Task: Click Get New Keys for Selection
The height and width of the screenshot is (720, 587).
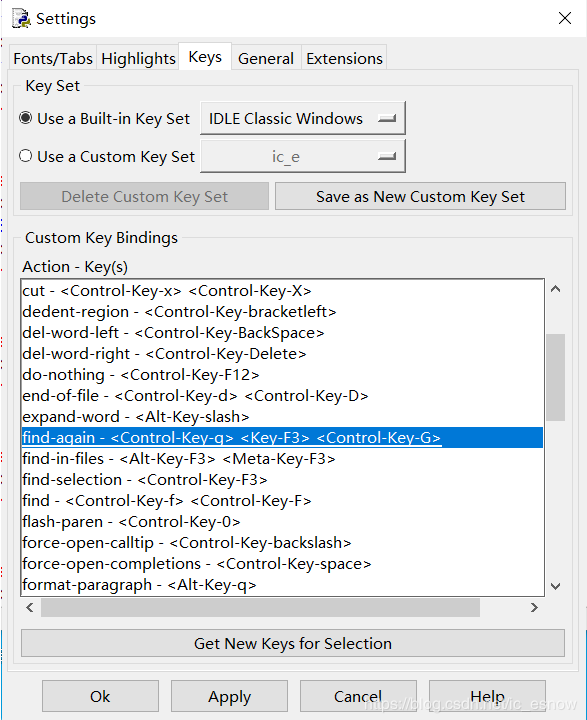Action: coord(293,643)
